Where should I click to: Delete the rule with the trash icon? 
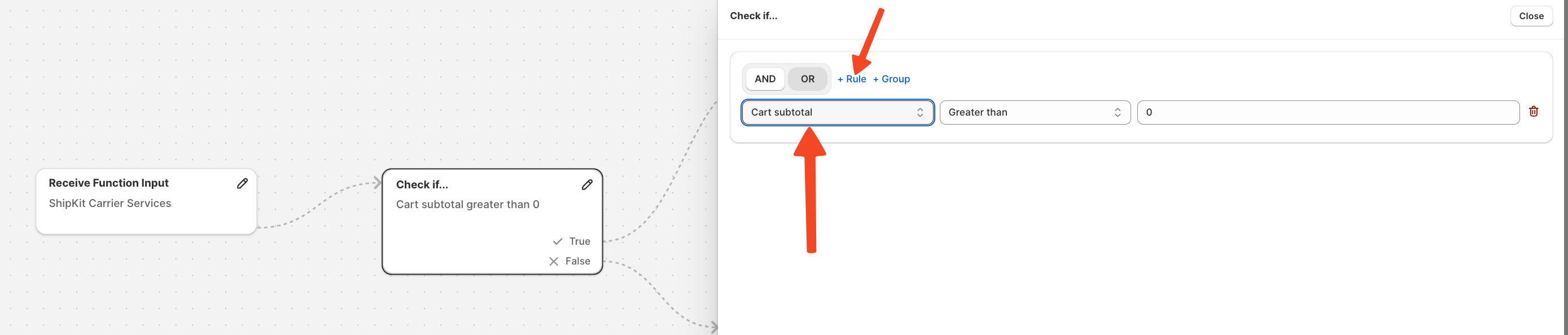pos(1534,112)
